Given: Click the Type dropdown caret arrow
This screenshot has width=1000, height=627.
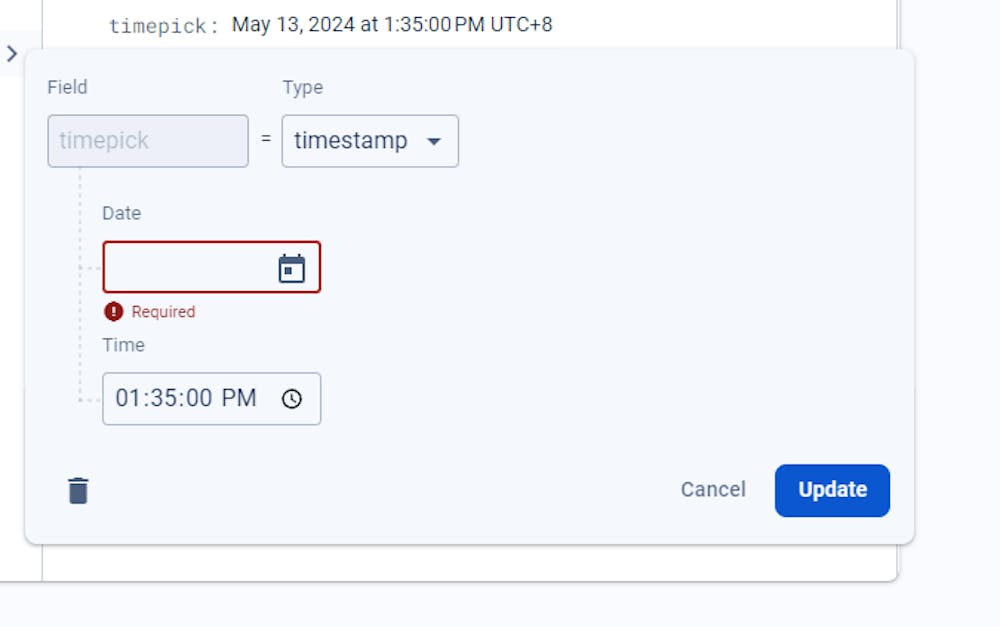Looking at the screenshot, I should pos(434,142).
